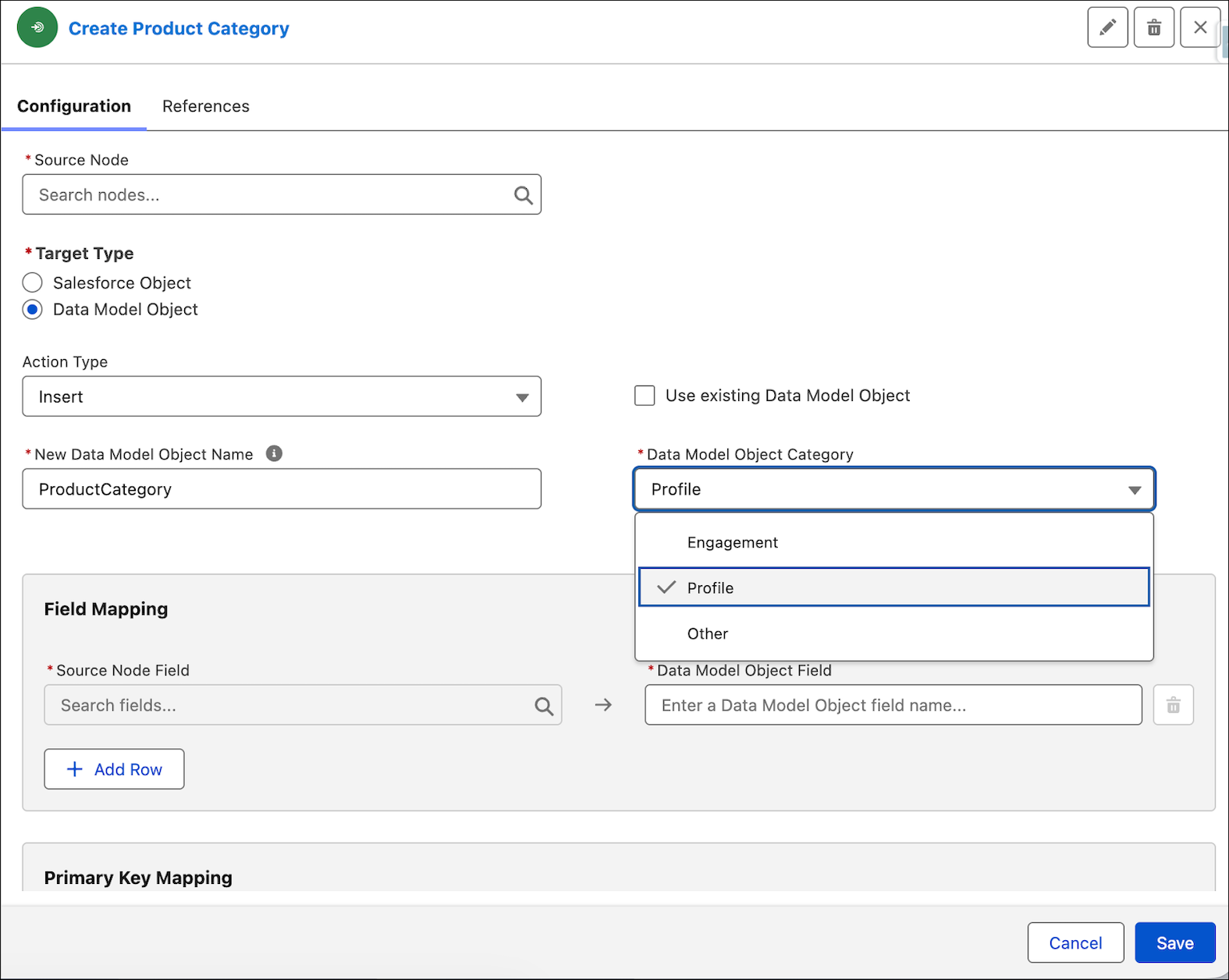The width and height of the screenshot is (1229, 980).
Task: Choose Other from the category list
Action: pyautogui.click(x=894, y=634)
